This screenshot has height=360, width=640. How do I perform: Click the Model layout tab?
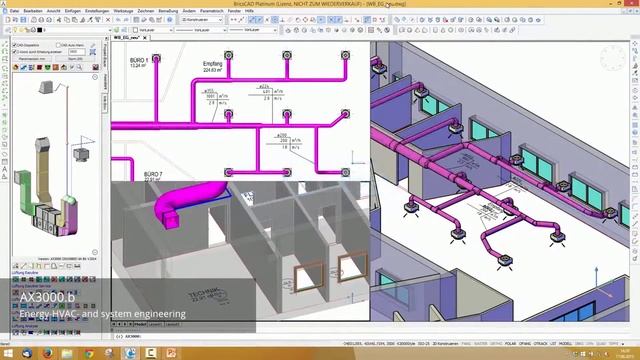140,324
